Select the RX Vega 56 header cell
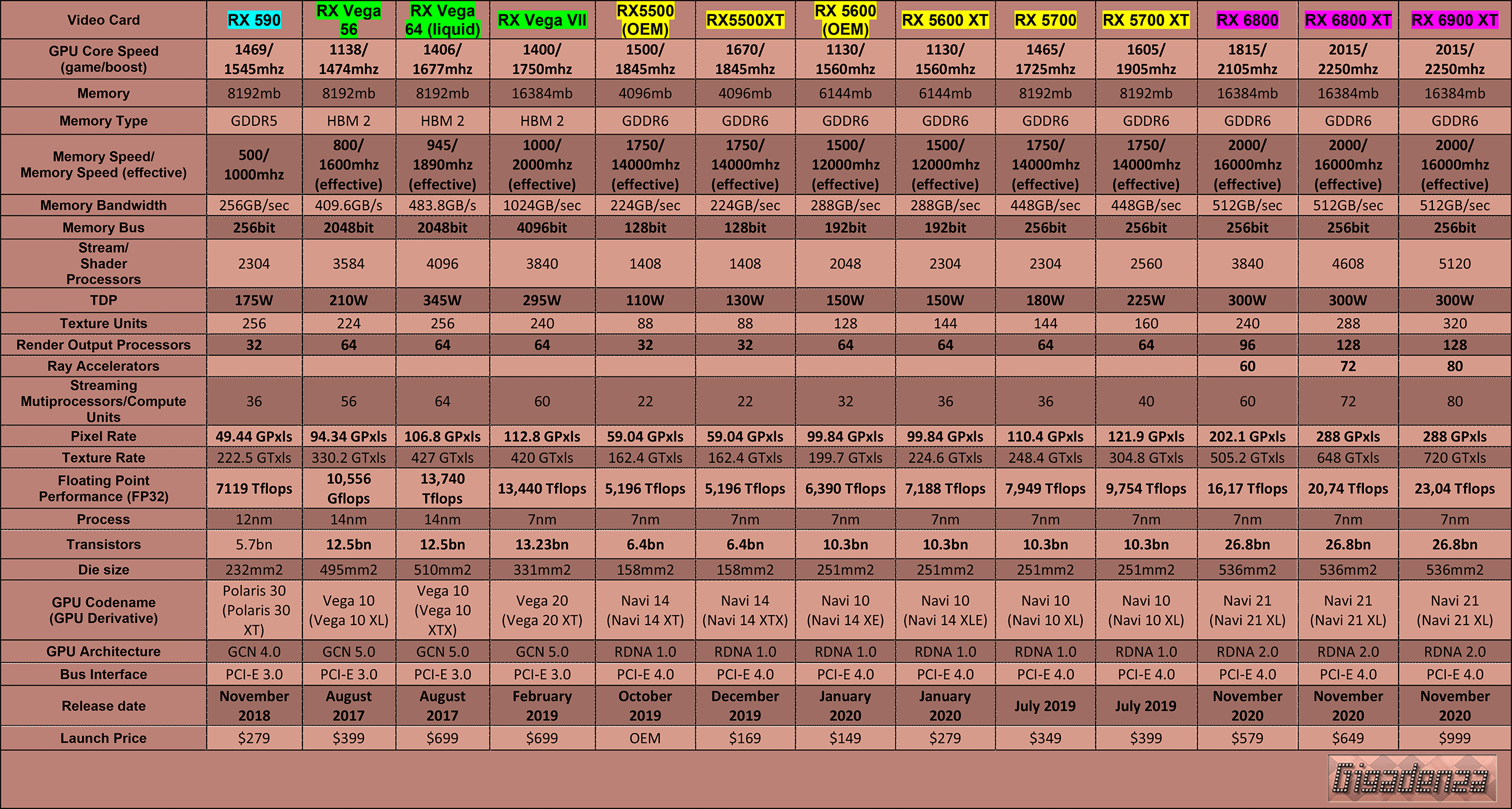The image size is (1512, 809). point(348,20)
